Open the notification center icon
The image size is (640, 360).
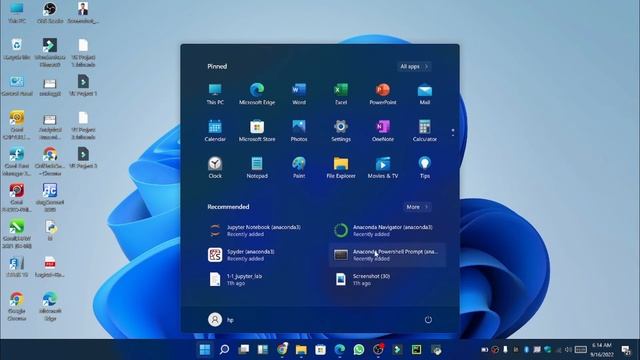pyautogui.click(x=626, y=350)
